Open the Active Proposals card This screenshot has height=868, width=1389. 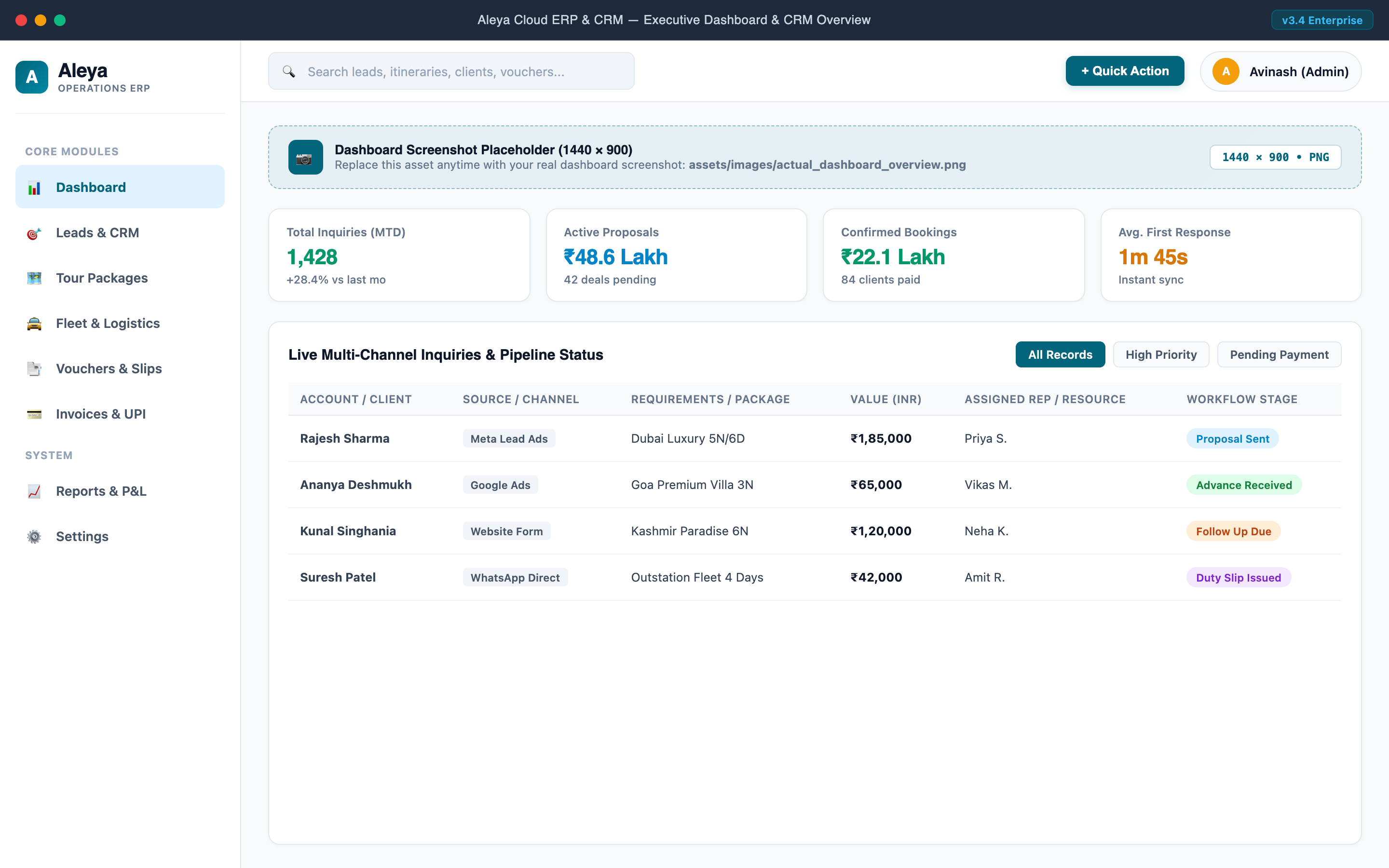pos(677,256)
